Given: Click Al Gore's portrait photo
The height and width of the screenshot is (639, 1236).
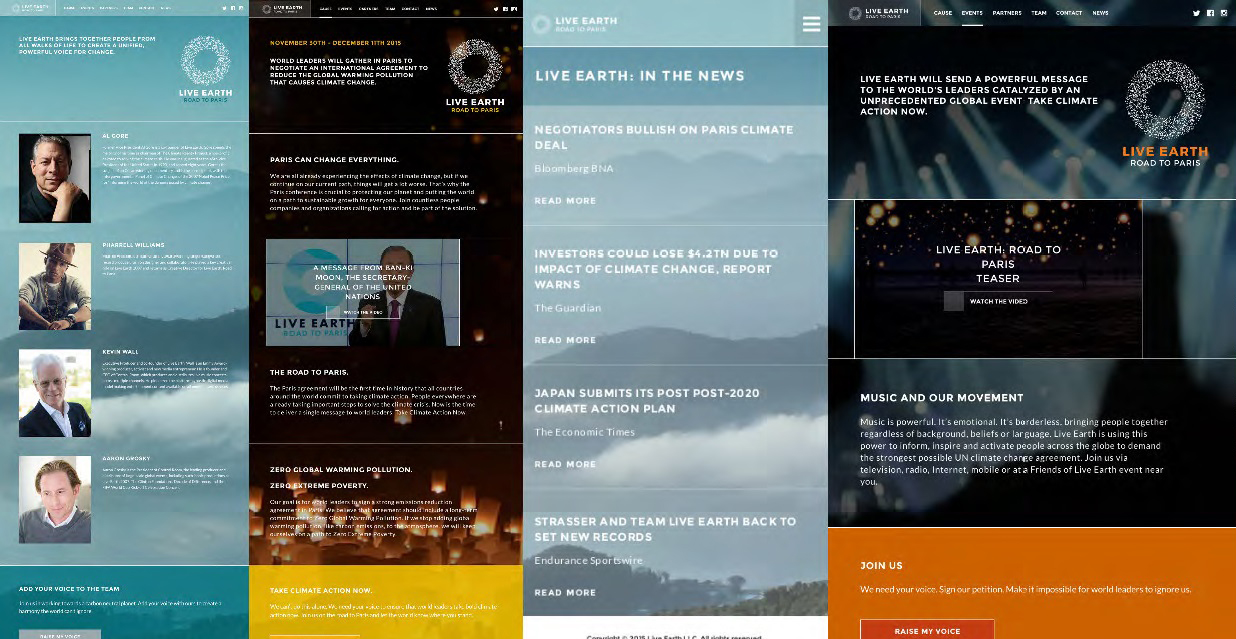Looking at the screenshot, I should pos(55,178).
